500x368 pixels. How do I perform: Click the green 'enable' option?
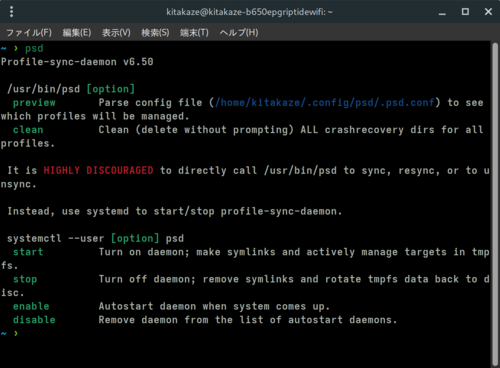[31, 306]
